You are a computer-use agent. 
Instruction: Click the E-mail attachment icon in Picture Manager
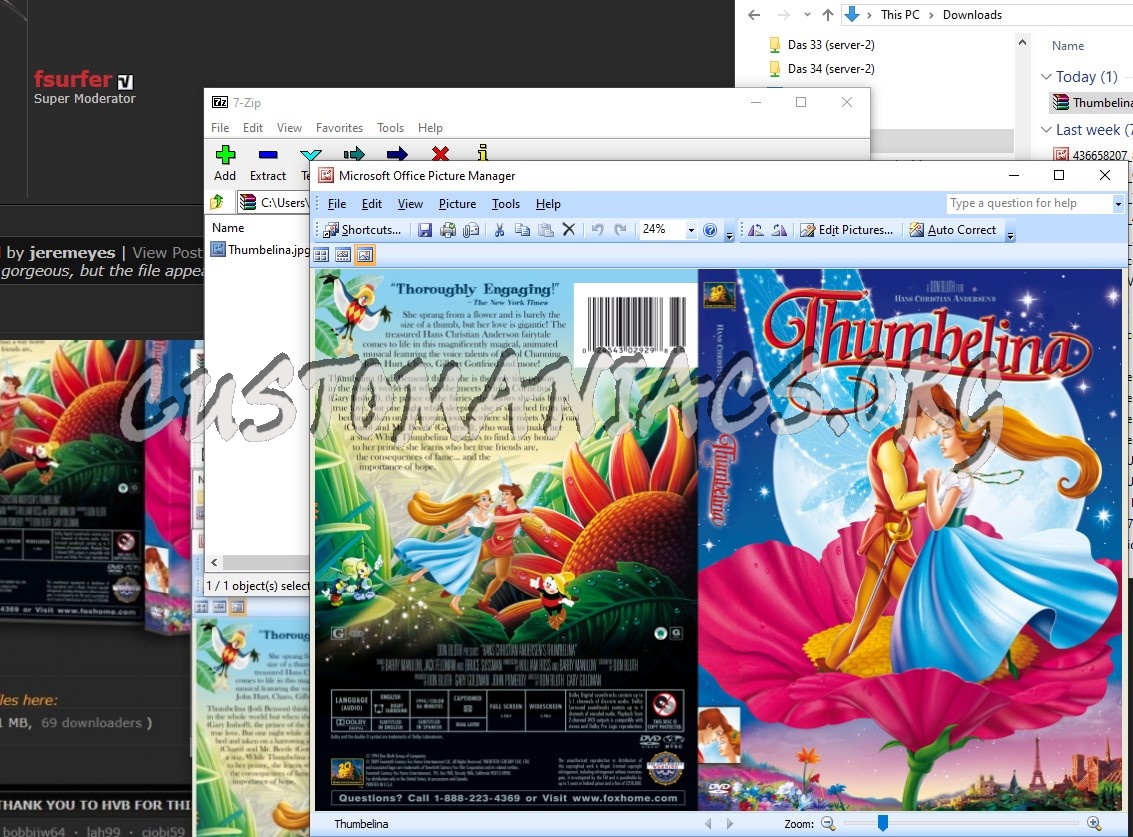[471, 230]
